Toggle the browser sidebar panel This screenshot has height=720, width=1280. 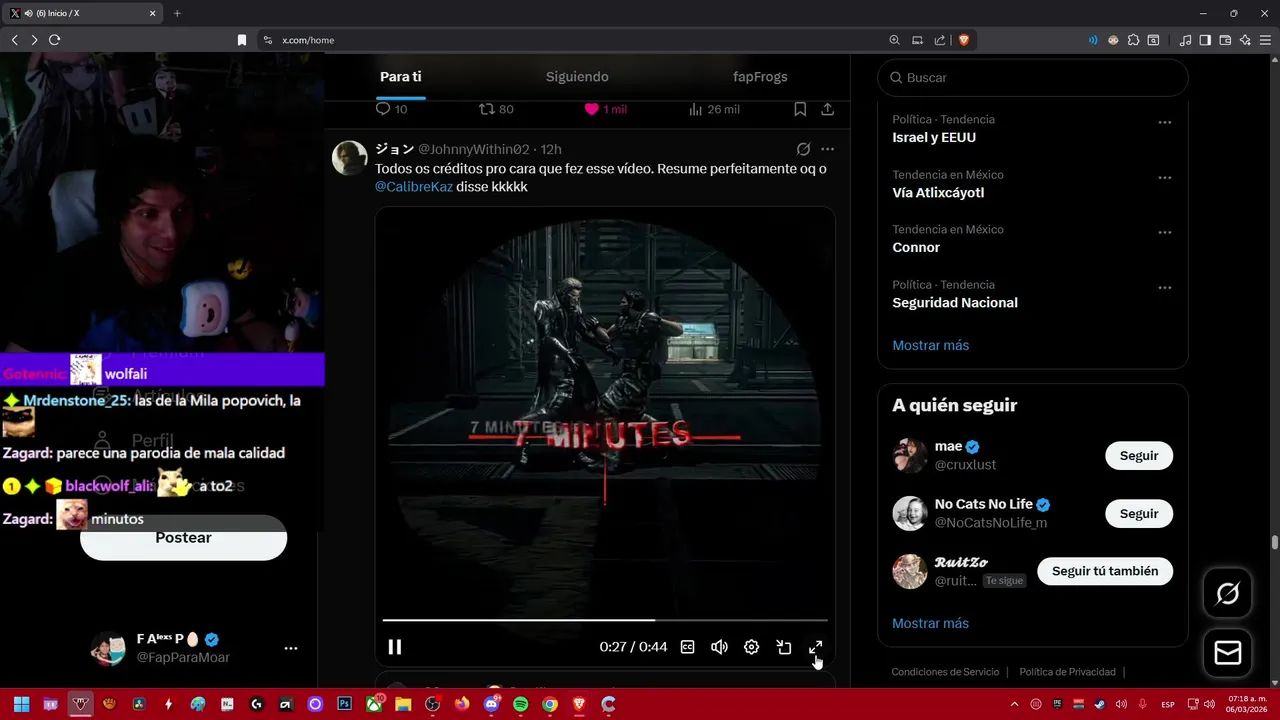tap(1205, 40)
